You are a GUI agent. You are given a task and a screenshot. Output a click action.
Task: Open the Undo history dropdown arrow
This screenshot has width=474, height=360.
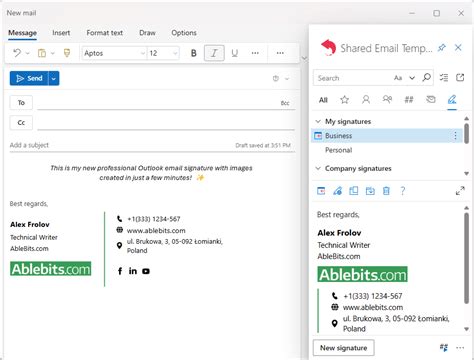[28, 53]
